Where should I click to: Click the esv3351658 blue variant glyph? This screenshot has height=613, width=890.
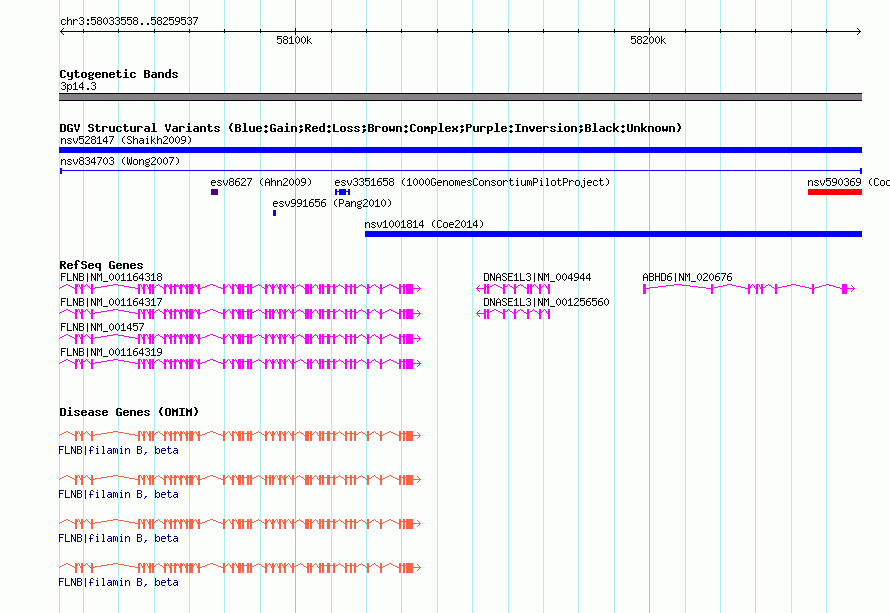tap(342, 192)
